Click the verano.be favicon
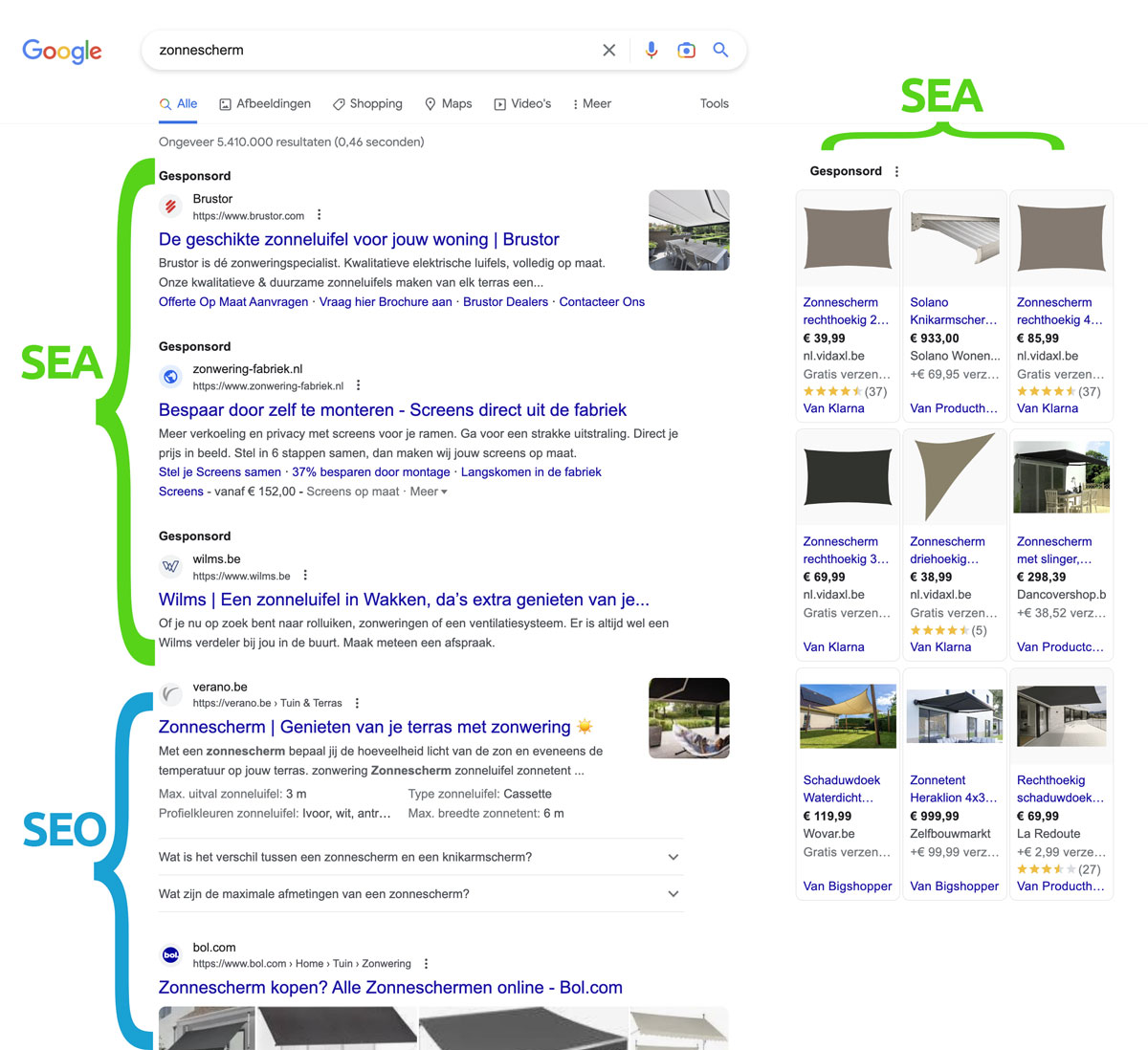Viewport: 1148px width, 1050px height. (170, 694)
